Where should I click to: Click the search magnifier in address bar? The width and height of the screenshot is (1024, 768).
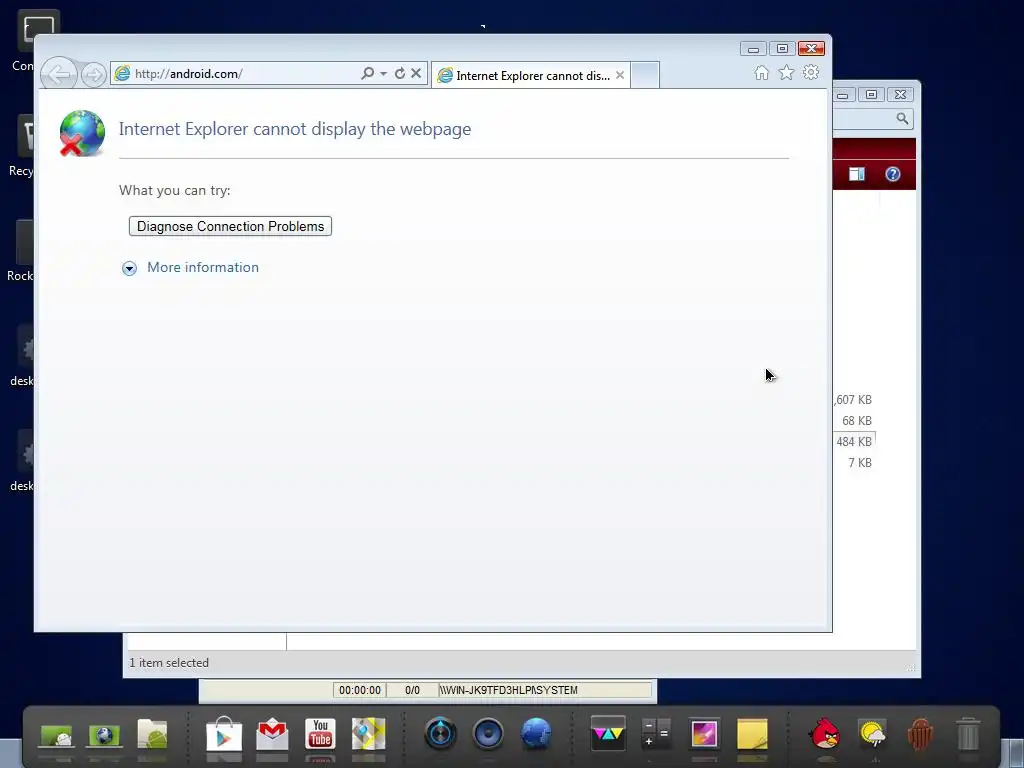coord(368,73)
